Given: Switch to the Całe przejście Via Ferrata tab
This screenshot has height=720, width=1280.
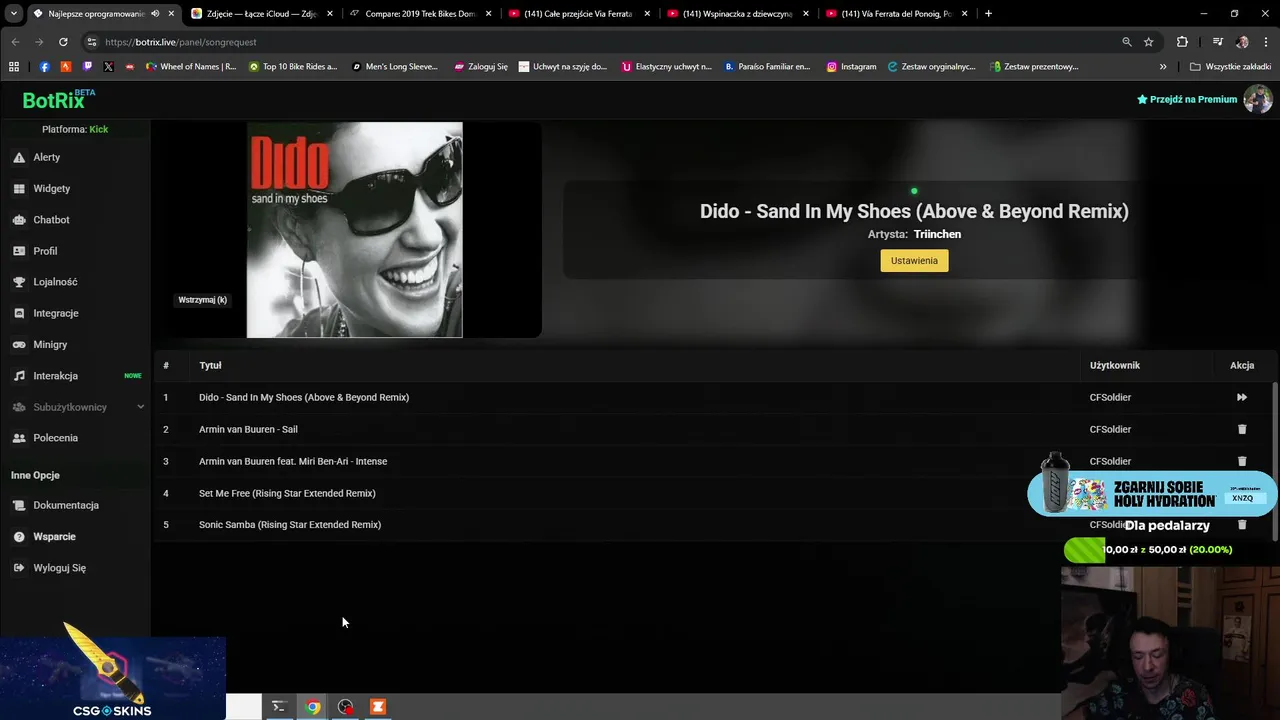Looking at the screenshot, I should (x=579, y=14).
